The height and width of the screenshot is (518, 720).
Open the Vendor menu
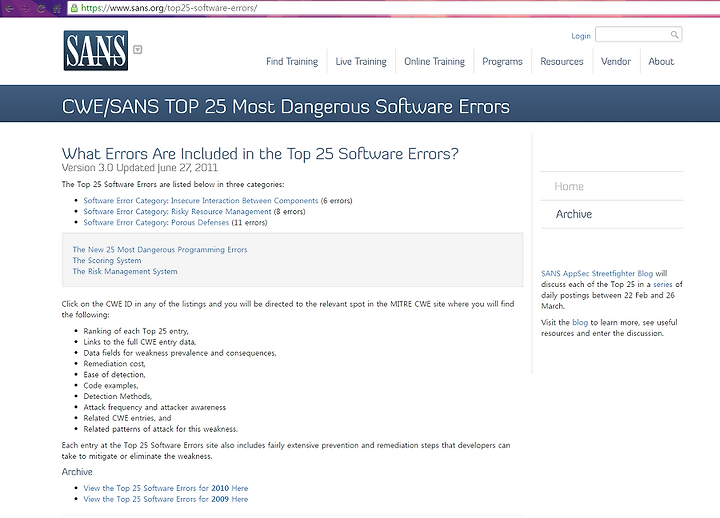click(x=616, y=62)
